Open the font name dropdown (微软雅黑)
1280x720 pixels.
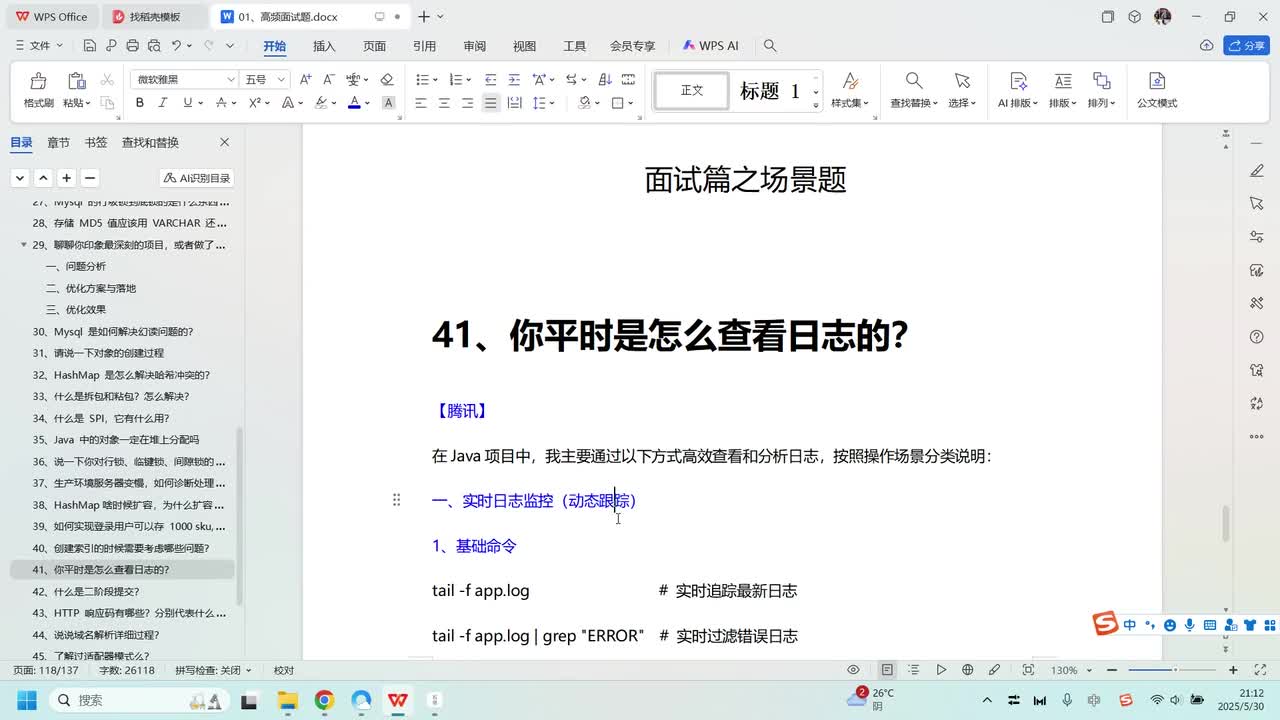pyautogui.click(x=231, y=79)
